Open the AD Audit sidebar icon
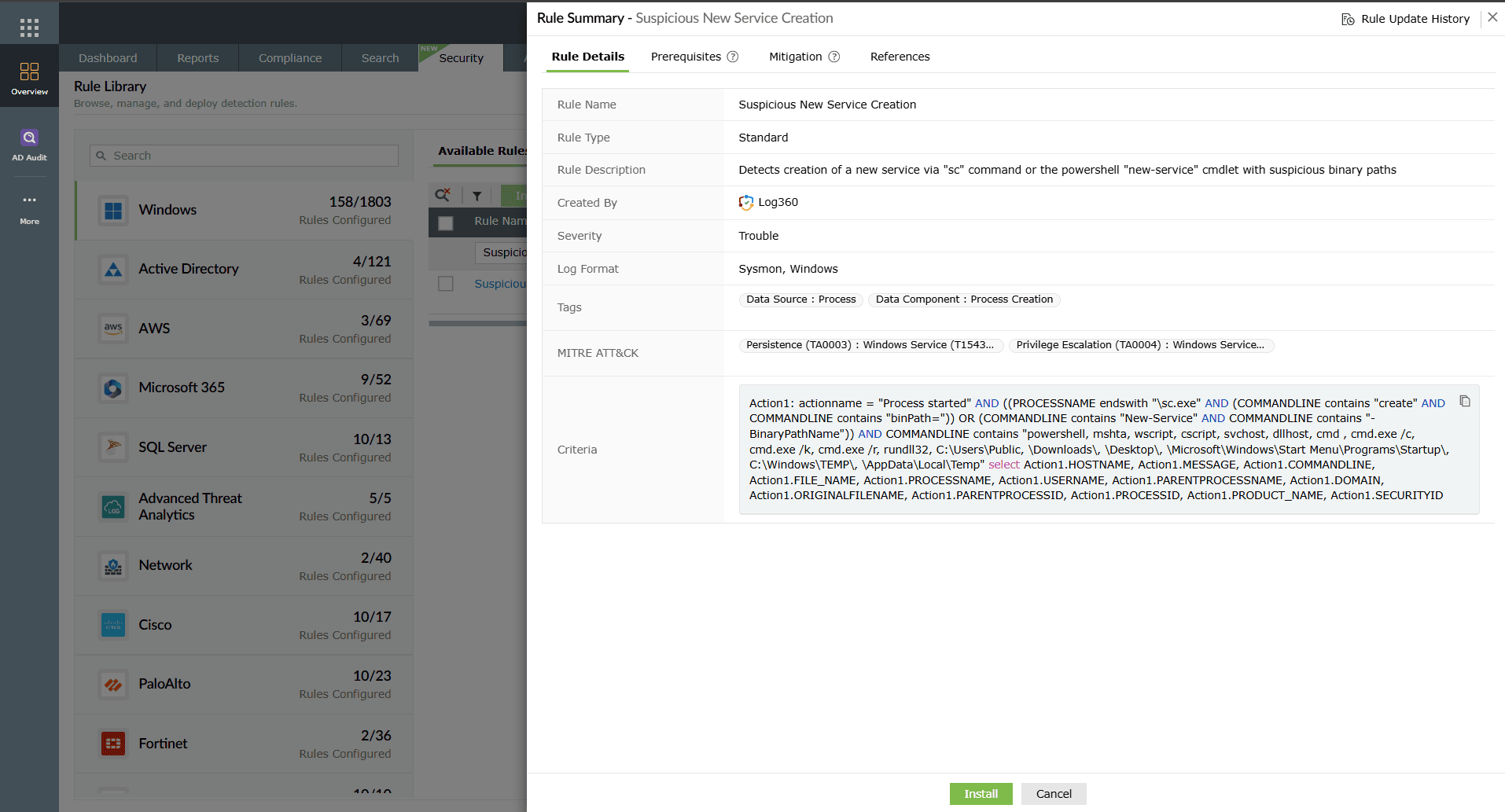The height and width of the screenshot is (812, 1505). pos(29,145)
